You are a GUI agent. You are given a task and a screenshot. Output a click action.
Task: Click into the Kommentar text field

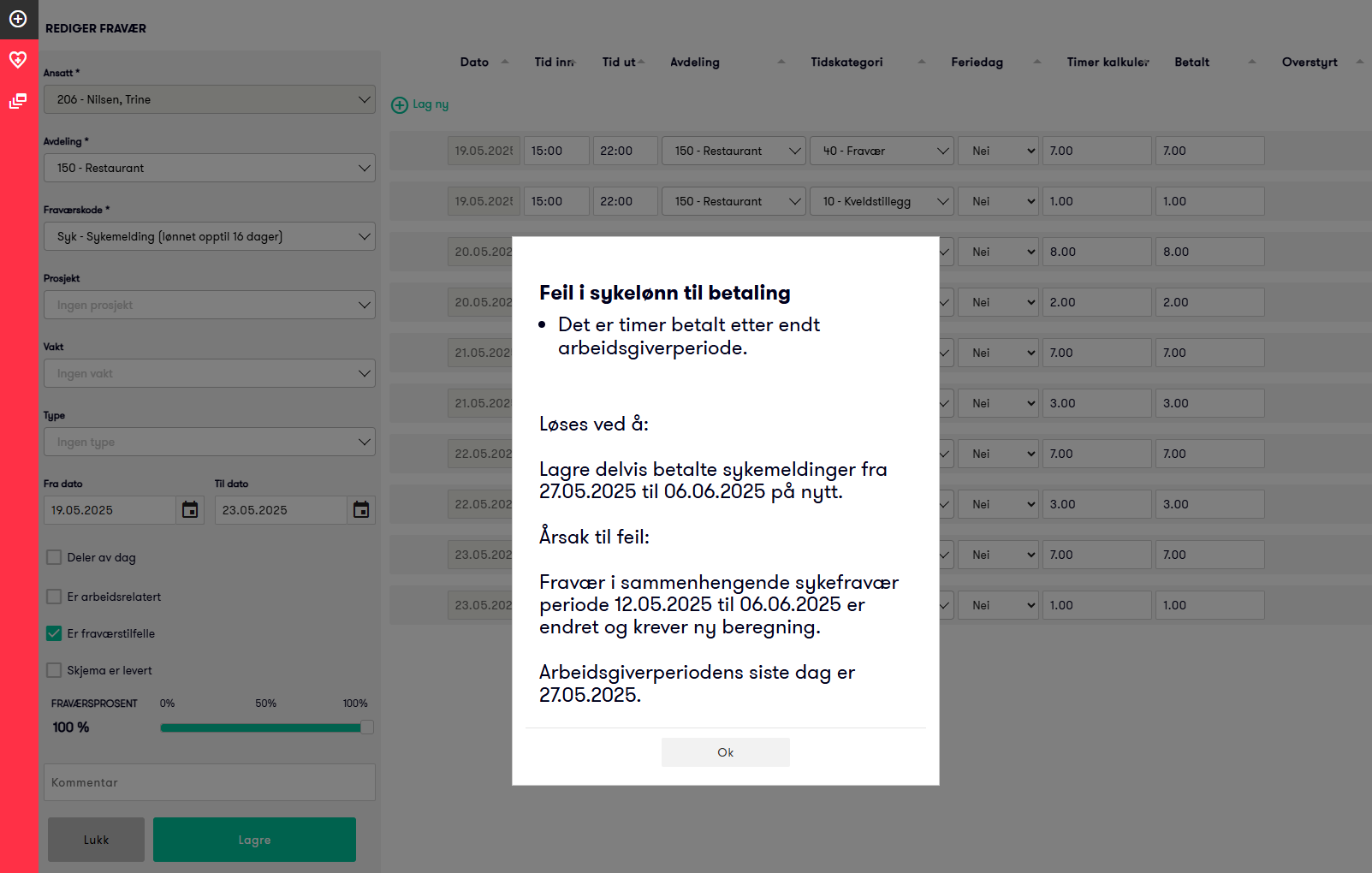tap(210, 782)
